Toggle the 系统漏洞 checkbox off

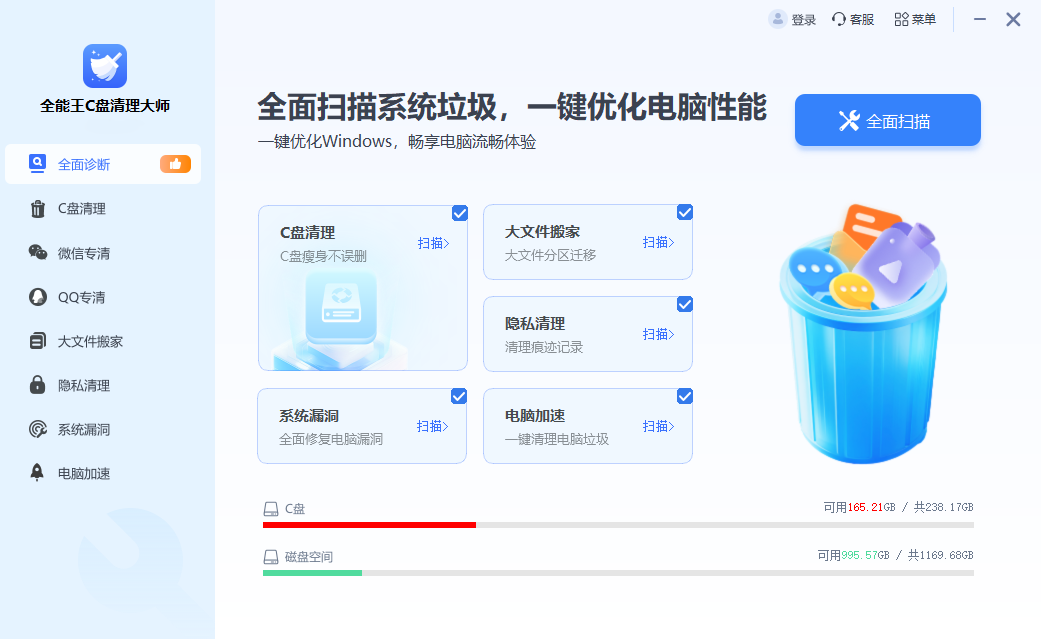(460, 396)
